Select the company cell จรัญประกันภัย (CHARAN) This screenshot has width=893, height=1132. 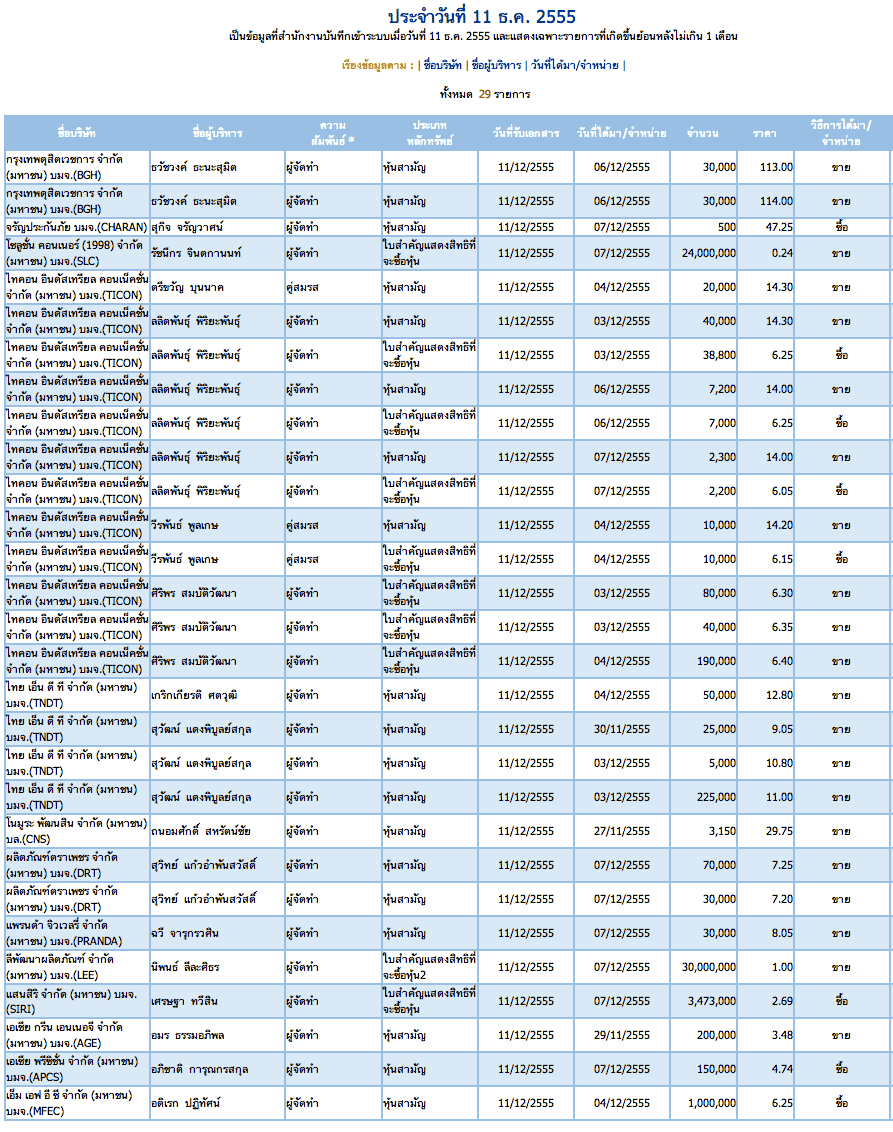(77, 227)
